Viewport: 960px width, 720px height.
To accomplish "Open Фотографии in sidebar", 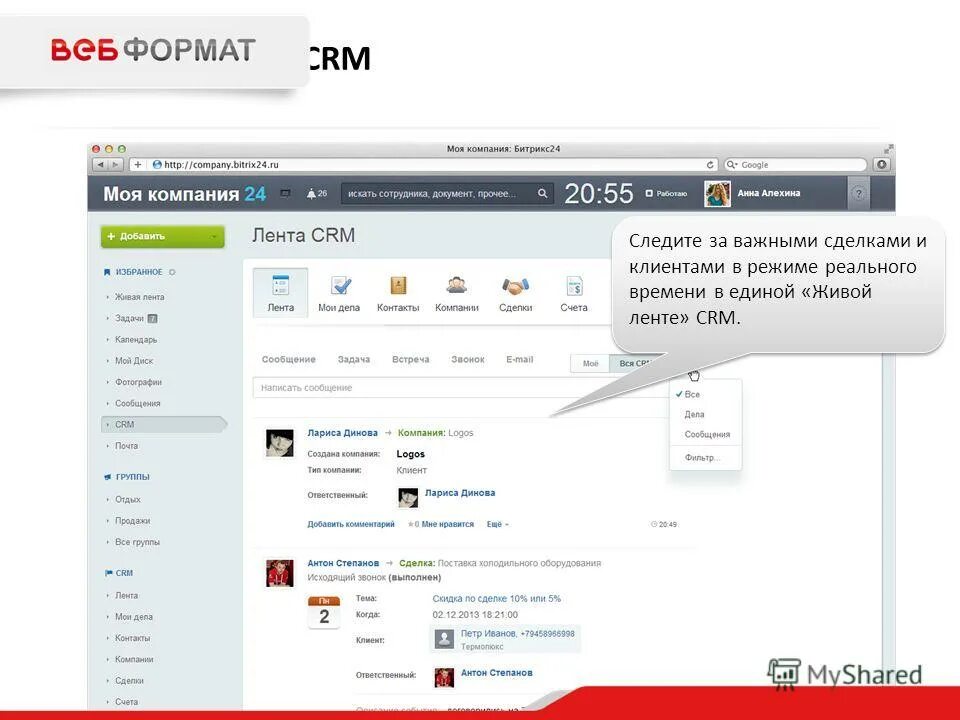I will tap(138, 382).
